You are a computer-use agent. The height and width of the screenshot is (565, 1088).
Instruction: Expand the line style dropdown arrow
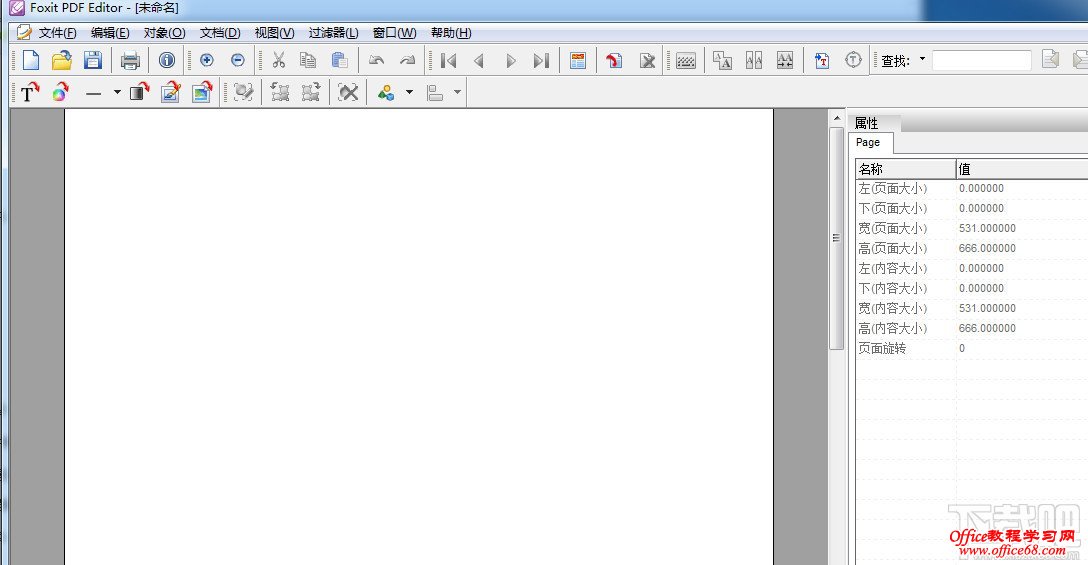pos(116,93)
